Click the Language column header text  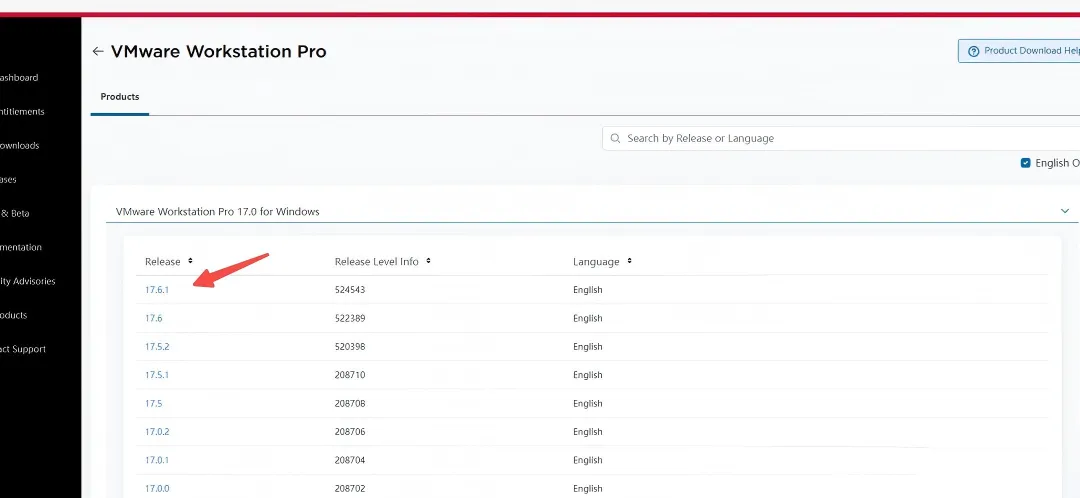596,262
